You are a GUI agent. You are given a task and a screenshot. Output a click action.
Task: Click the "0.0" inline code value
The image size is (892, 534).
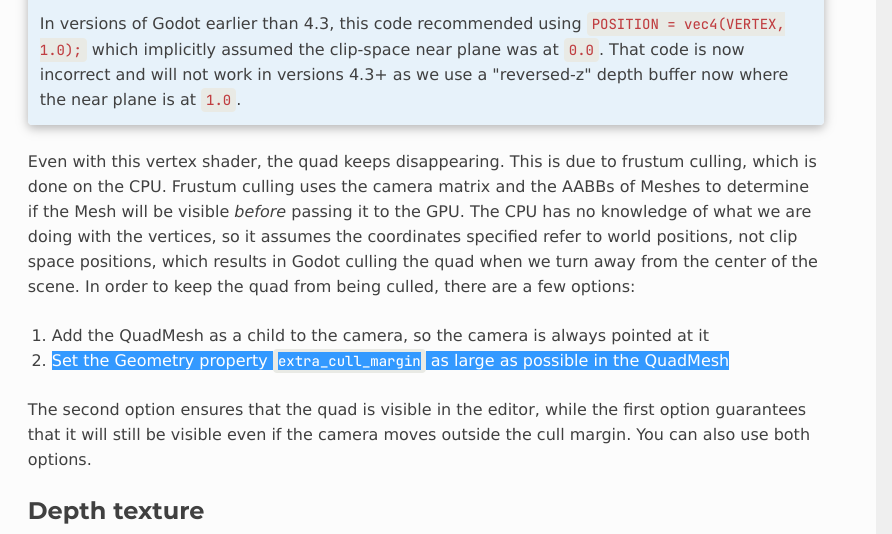click(x=581, y=49)
